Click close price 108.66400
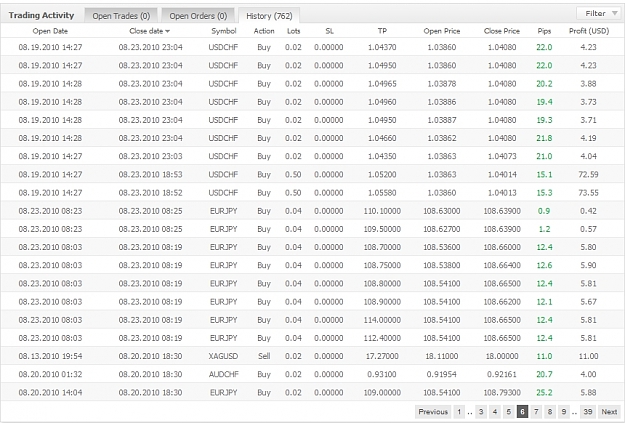Viewport: 625px width, 423px height. 502,265
